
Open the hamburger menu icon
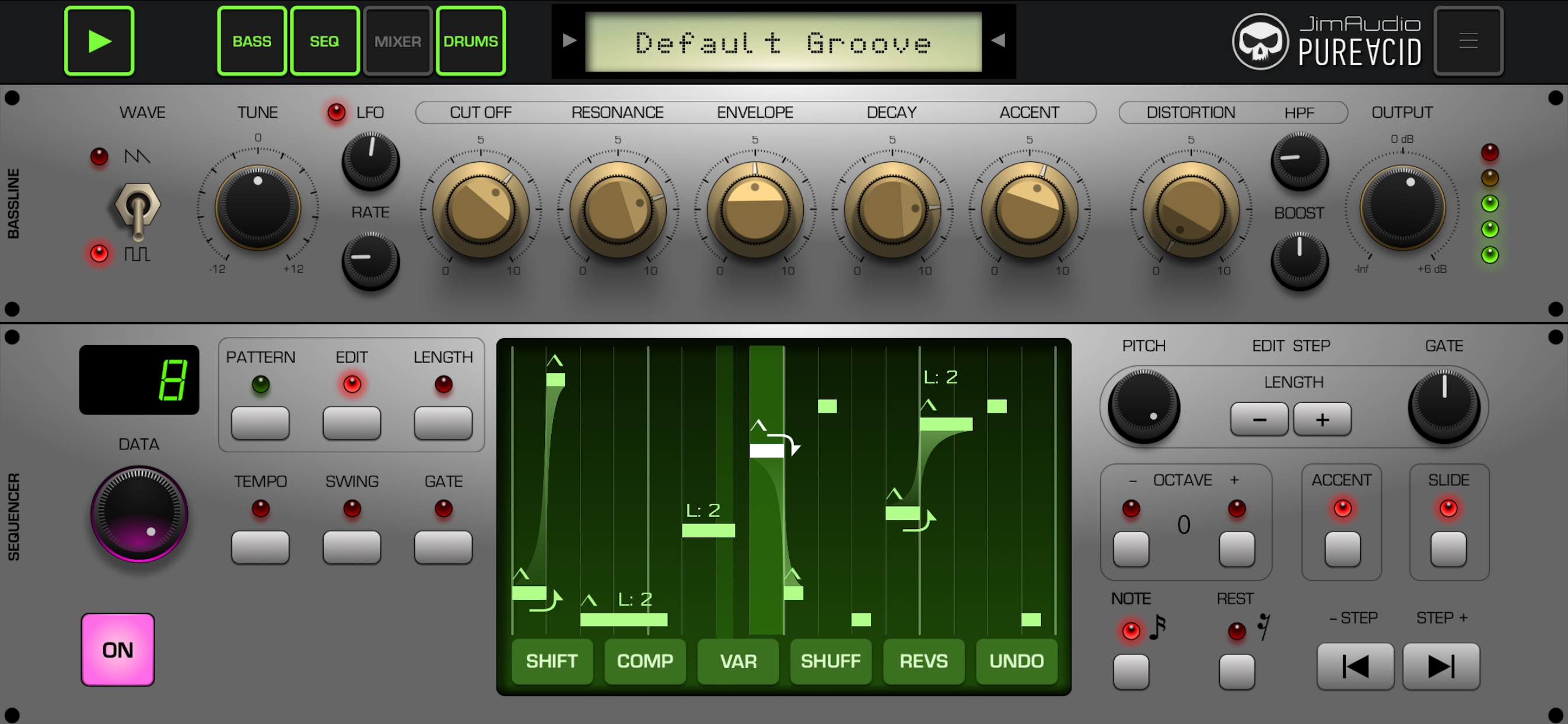point(1468,41)
